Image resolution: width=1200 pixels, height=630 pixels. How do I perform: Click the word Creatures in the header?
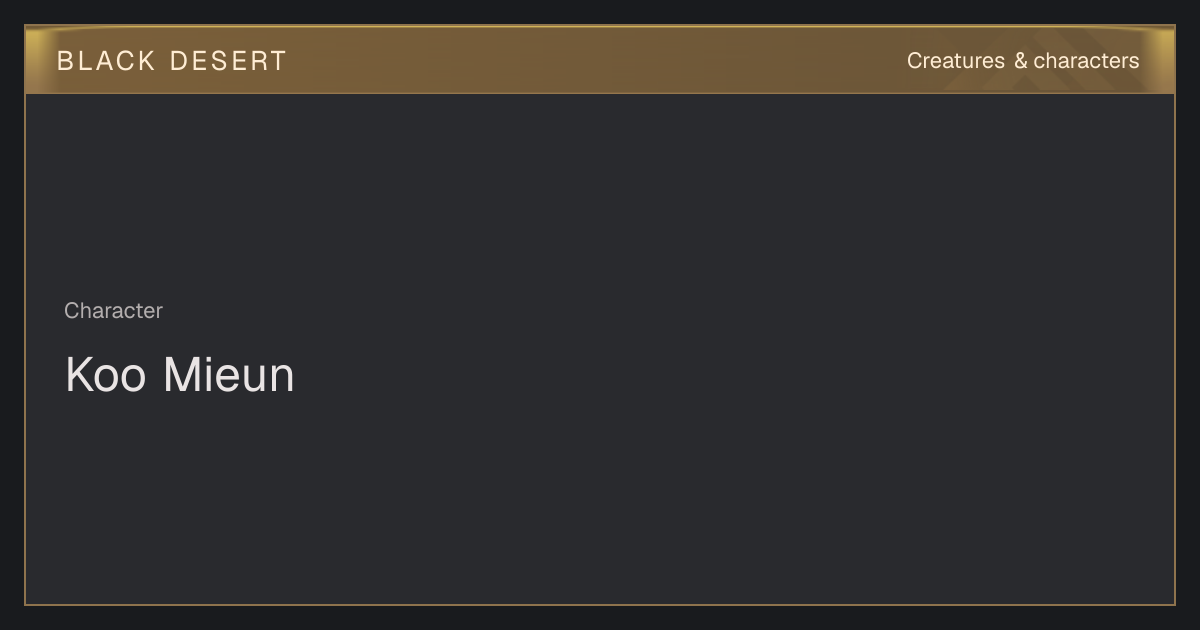tap(956, 61)
